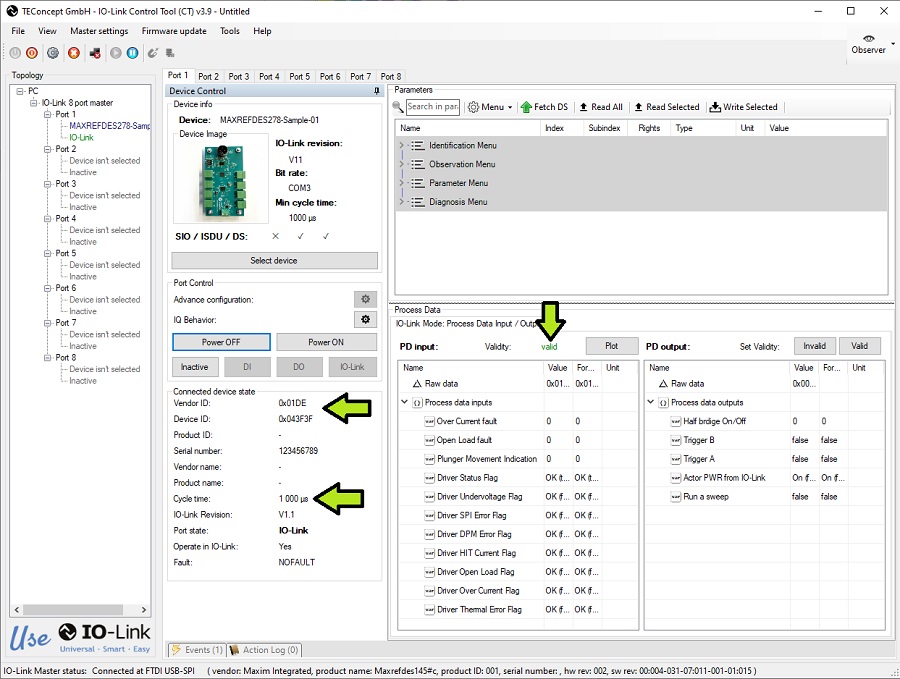The width and height of the screenshot is (900, 679).
Task: Click Read All in Parameters toolbar
Action: [x=600, y=107]
